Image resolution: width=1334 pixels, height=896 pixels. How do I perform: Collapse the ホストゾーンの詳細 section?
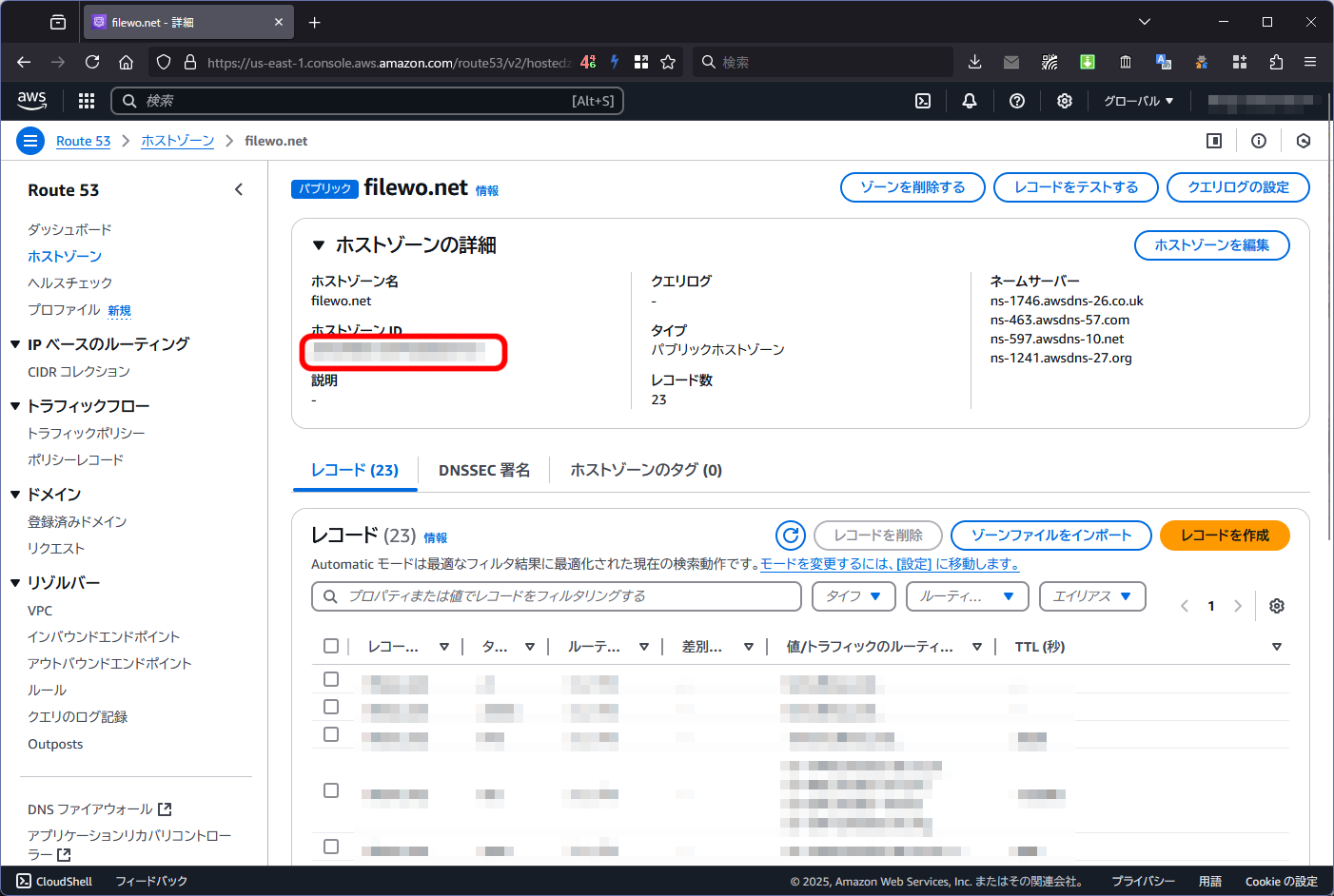pos(319,245)
